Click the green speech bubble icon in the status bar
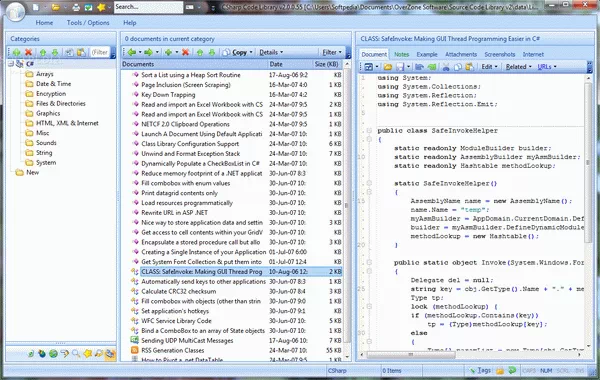This screenshot has height=380, width=600. [512, 370]
